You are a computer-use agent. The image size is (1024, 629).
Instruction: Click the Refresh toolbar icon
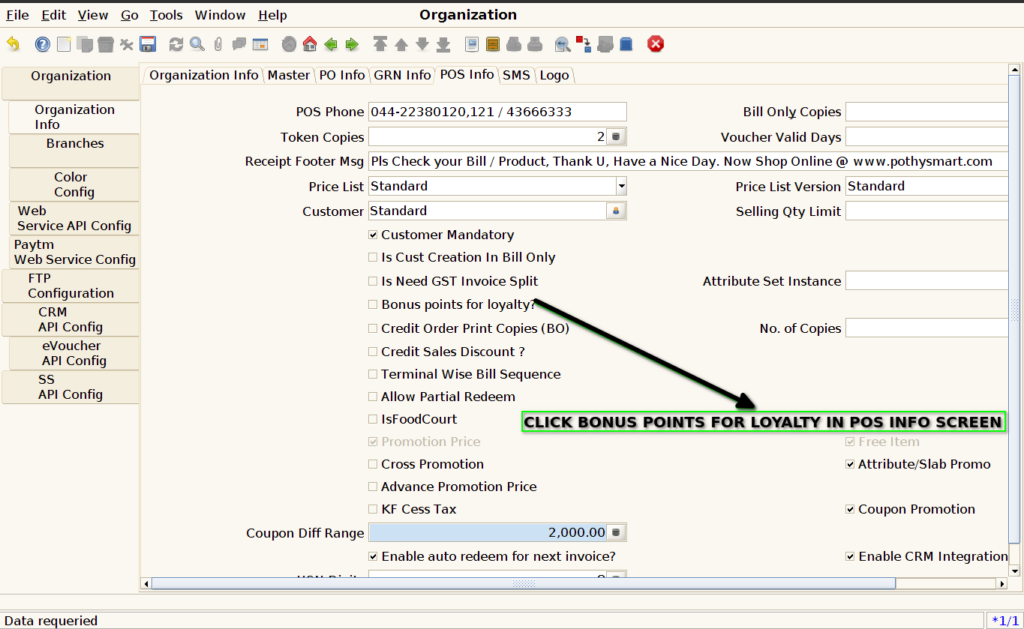click(x=176, y=44)
